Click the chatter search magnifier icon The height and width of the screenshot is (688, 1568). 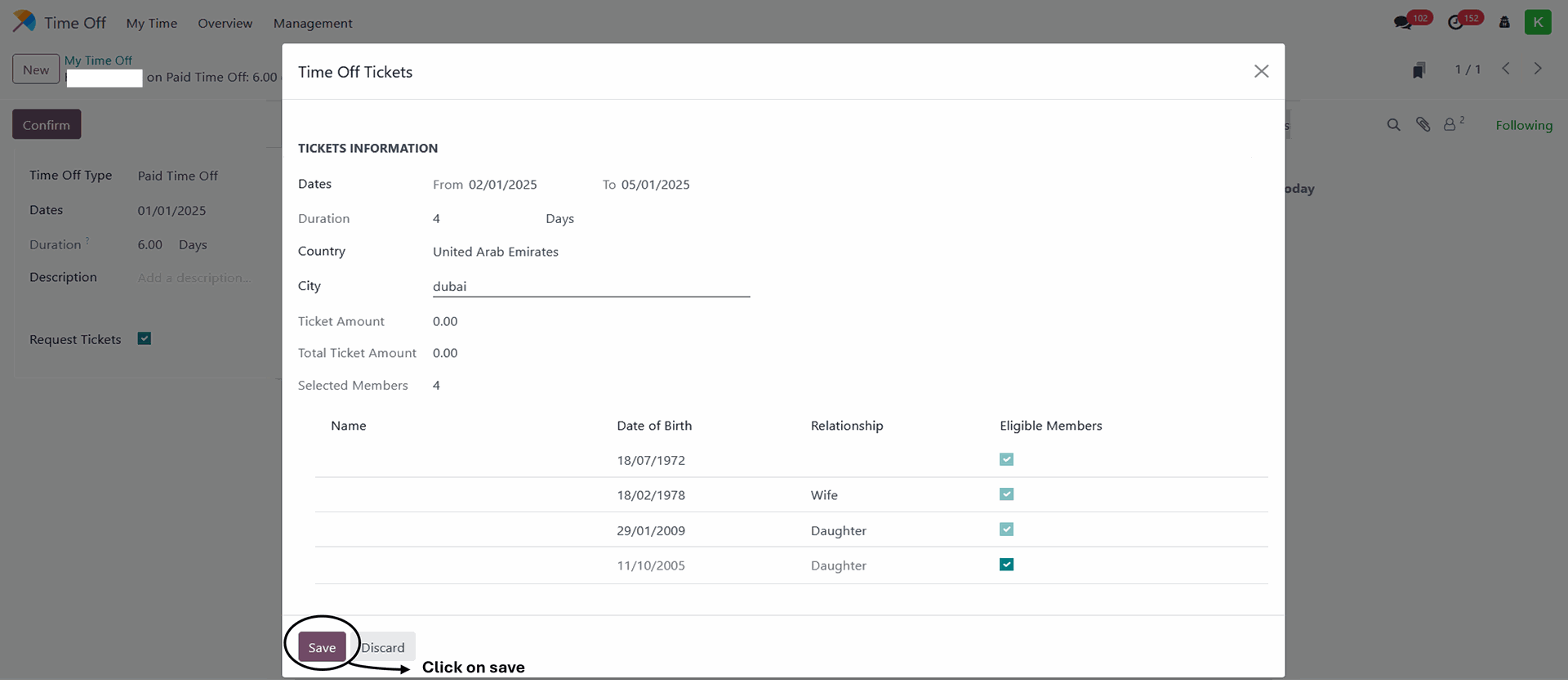[1393, 125]
